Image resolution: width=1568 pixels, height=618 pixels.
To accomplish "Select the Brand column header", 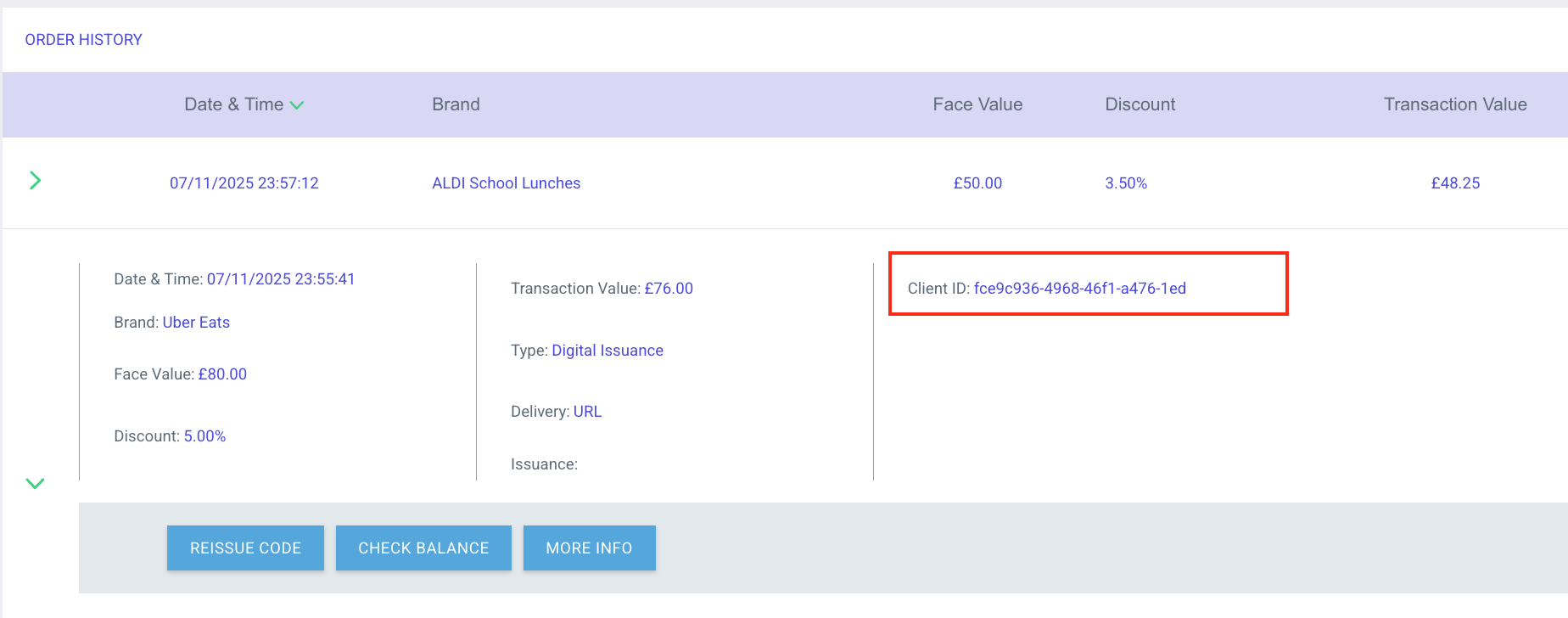I will [456, 104].
